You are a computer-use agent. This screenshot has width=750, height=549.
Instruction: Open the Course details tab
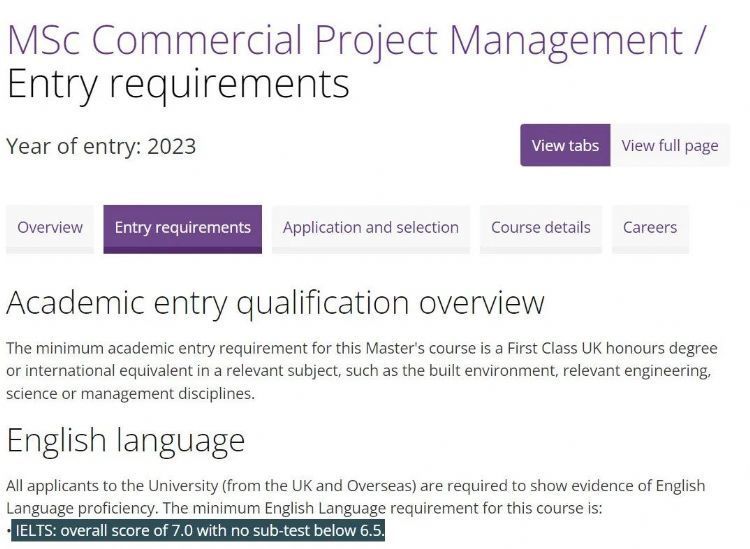tap(540, 228)
